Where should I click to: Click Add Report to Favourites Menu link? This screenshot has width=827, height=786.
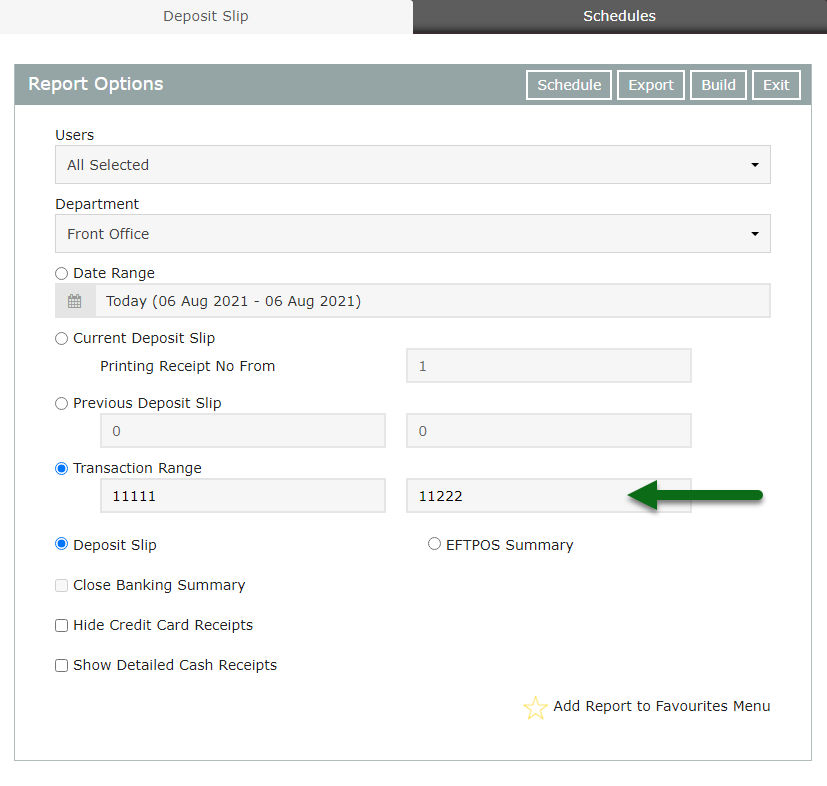[662, 706]
